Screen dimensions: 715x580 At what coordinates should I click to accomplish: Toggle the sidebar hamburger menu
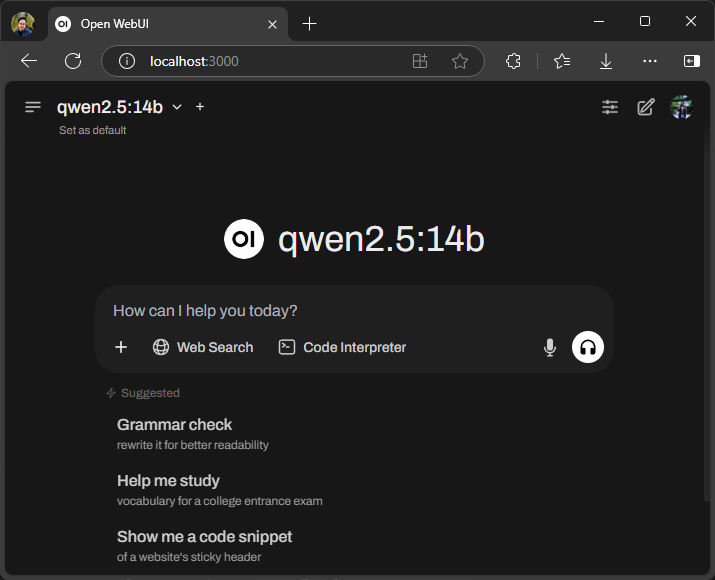tap(33, 107)
